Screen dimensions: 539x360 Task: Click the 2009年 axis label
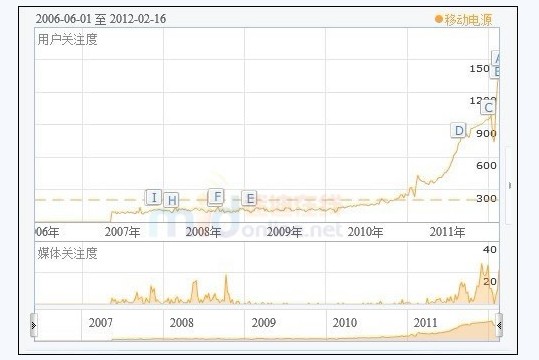click(x=285, y=232)
